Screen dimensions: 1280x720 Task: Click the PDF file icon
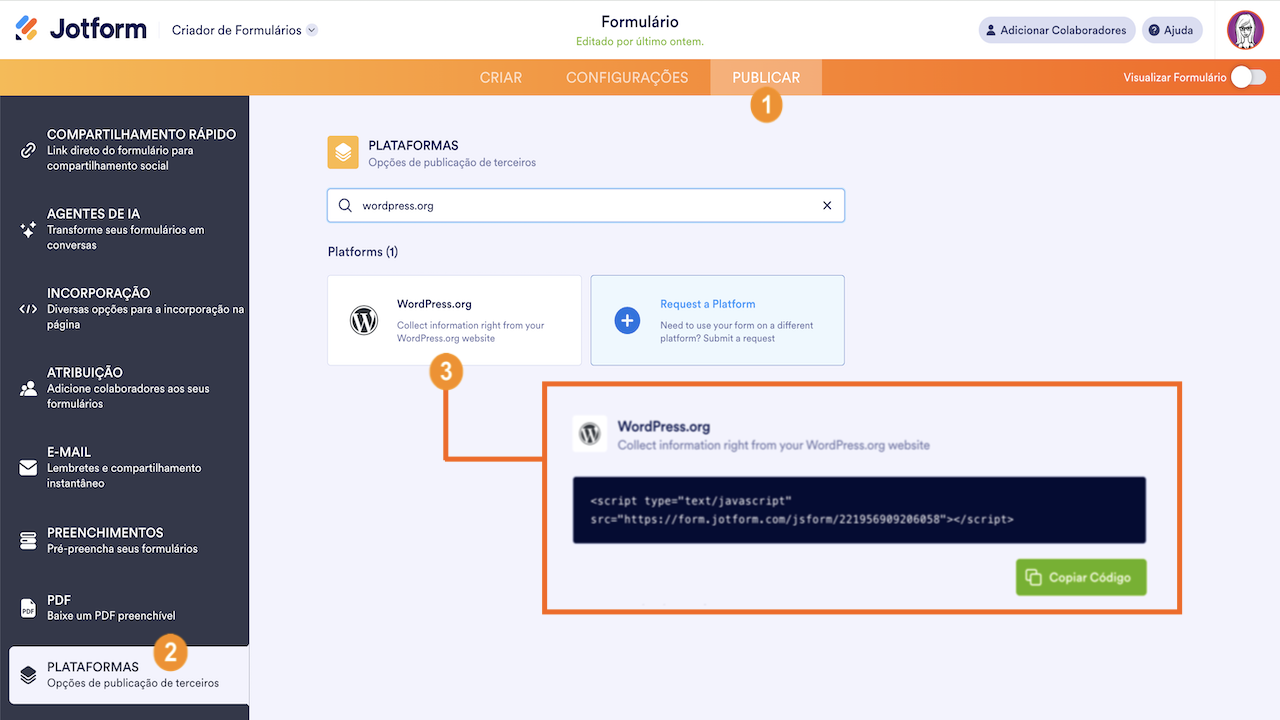pos(28,608)
